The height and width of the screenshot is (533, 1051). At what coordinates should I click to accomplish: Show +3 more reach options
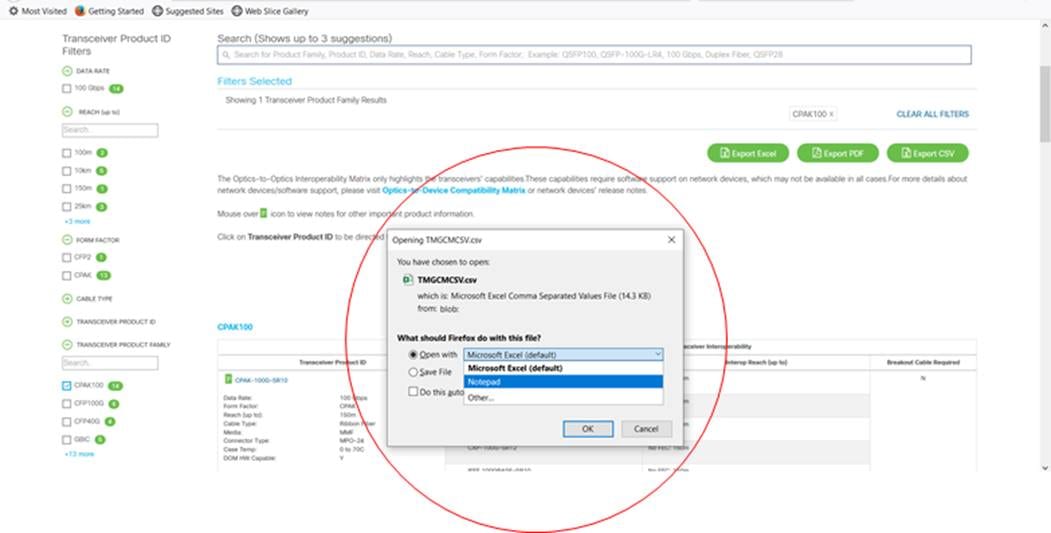click(77, 221)
